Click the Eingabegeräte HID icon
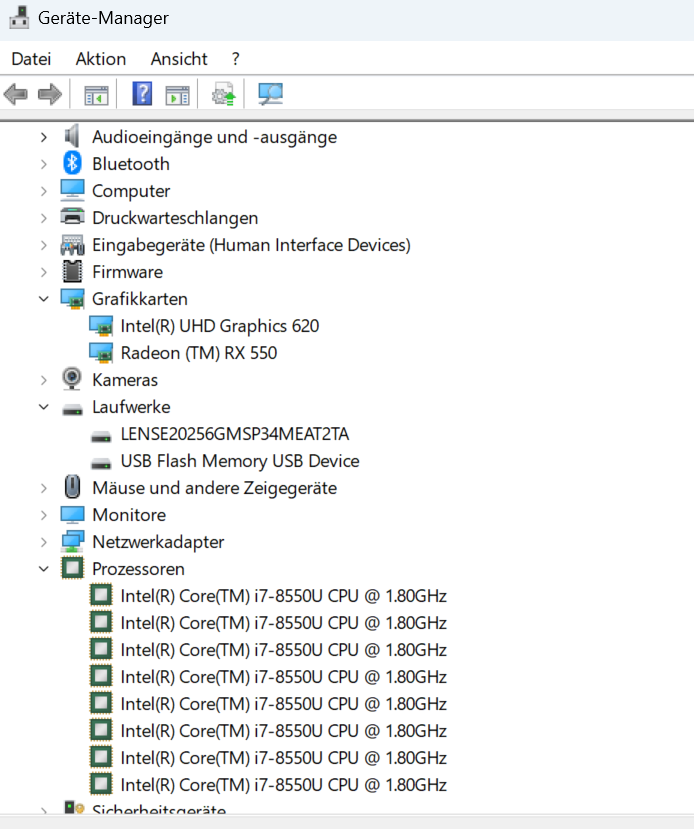The width and height of the screenshot is (694, 829). click(72, 245)
